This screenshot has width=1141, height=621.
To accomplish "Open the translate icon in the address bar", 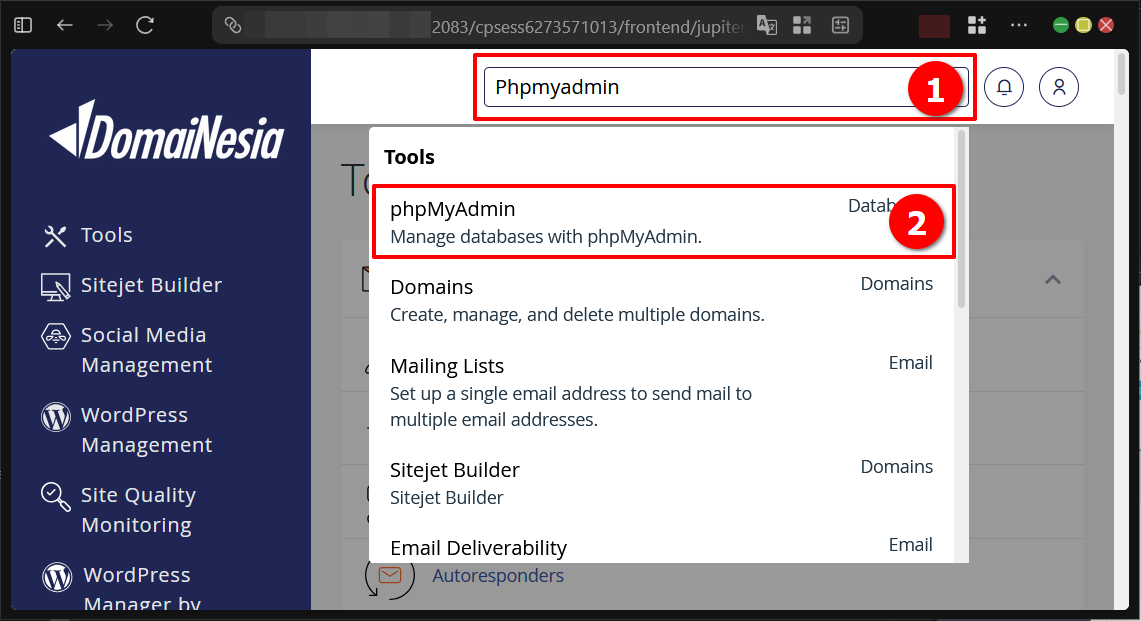I will [767, 24].
